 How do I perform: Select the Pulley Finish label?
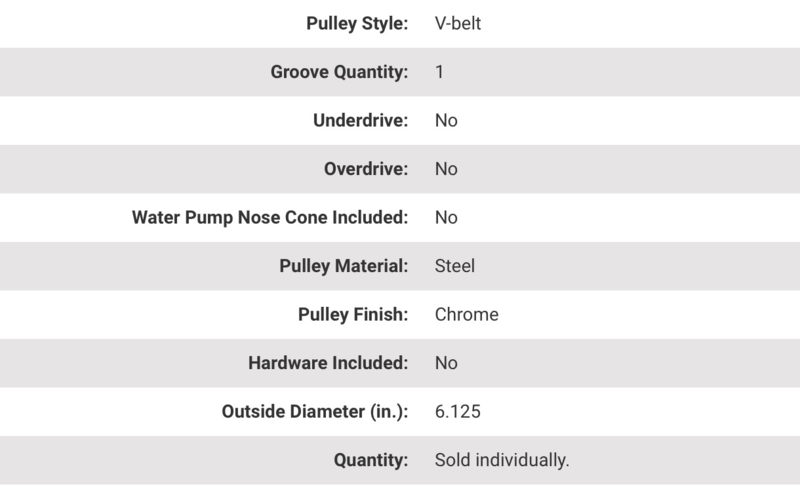coord(353,314)
